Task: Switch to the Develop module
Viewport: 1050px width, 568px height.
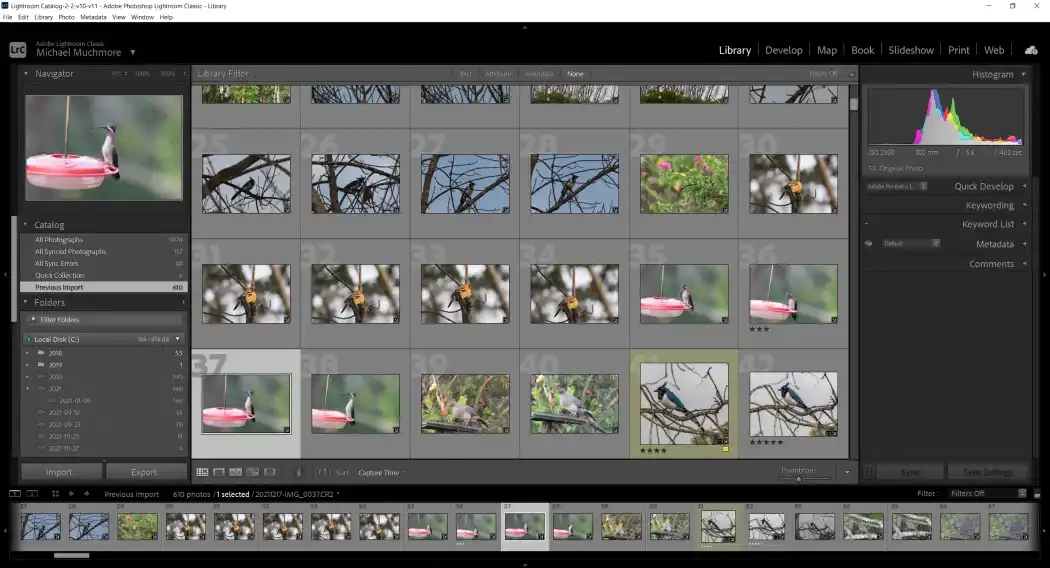Action: (x=783, y=50)
